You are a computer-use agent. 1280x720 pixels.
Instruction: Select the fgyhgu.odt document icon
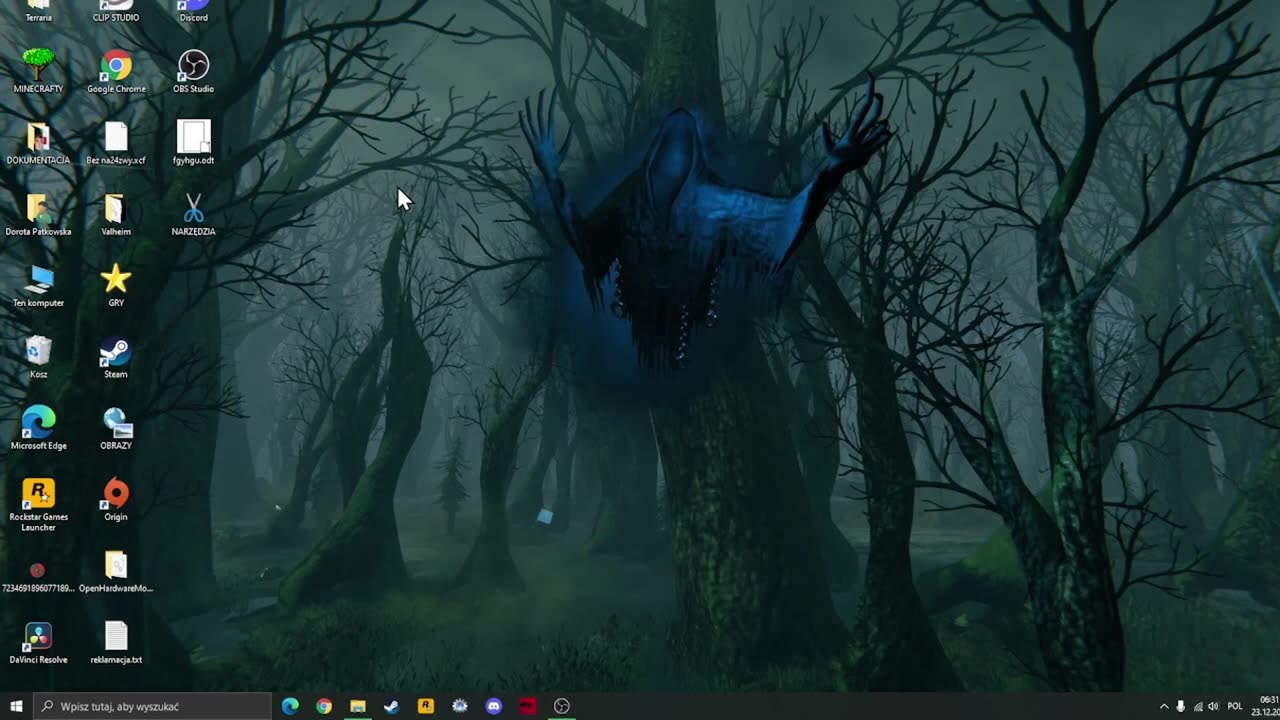[193, 142]
